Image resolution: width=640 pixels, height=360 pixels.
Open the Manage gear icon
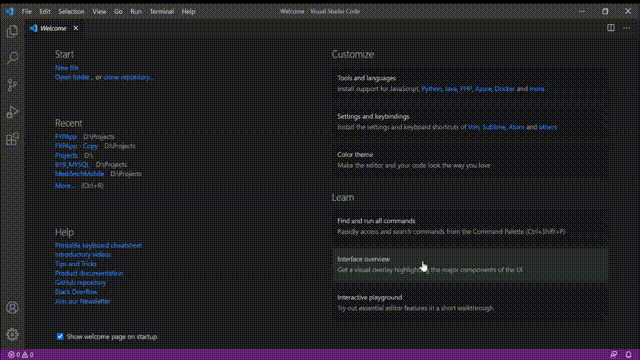point(12,334)
